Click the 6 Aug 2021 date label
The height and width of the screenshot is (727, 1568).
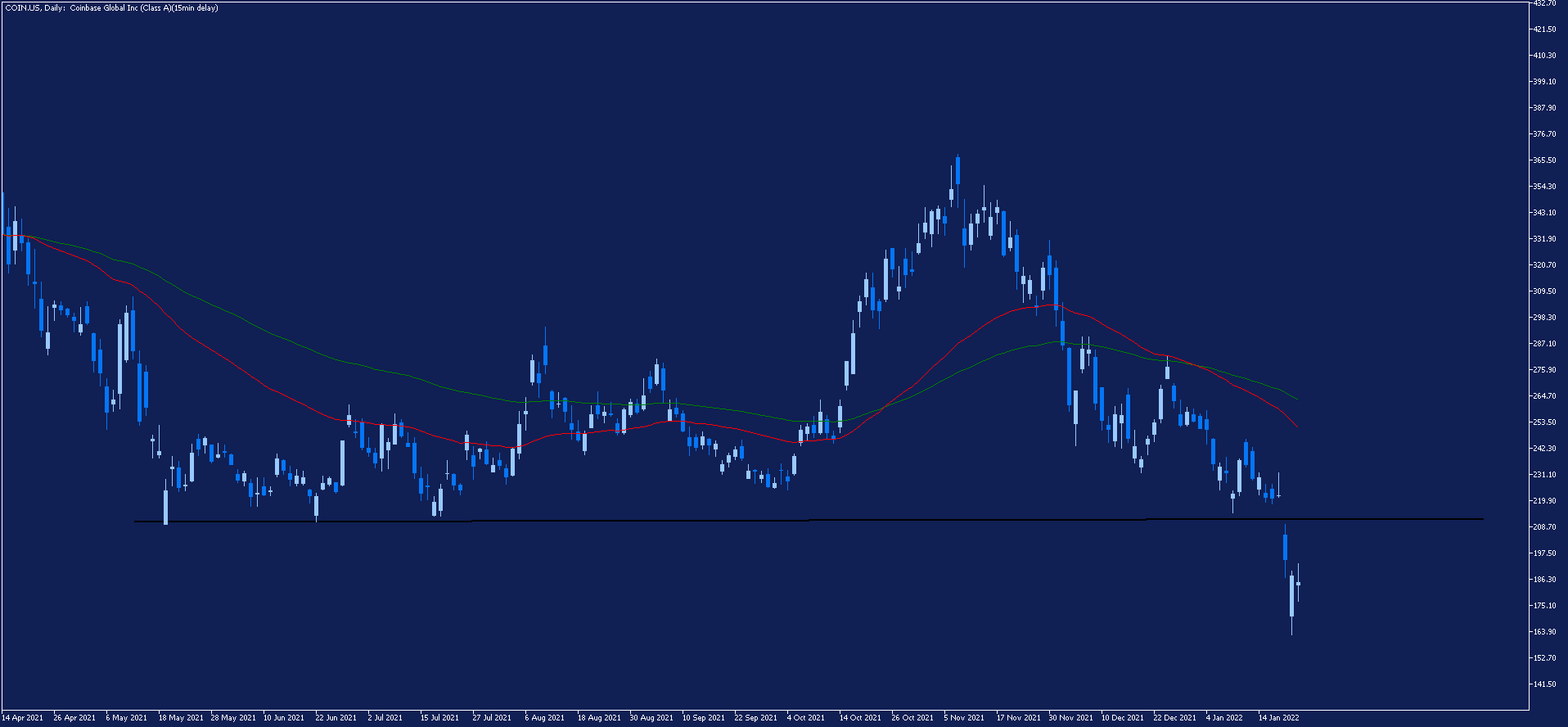[x=545, y=718]
